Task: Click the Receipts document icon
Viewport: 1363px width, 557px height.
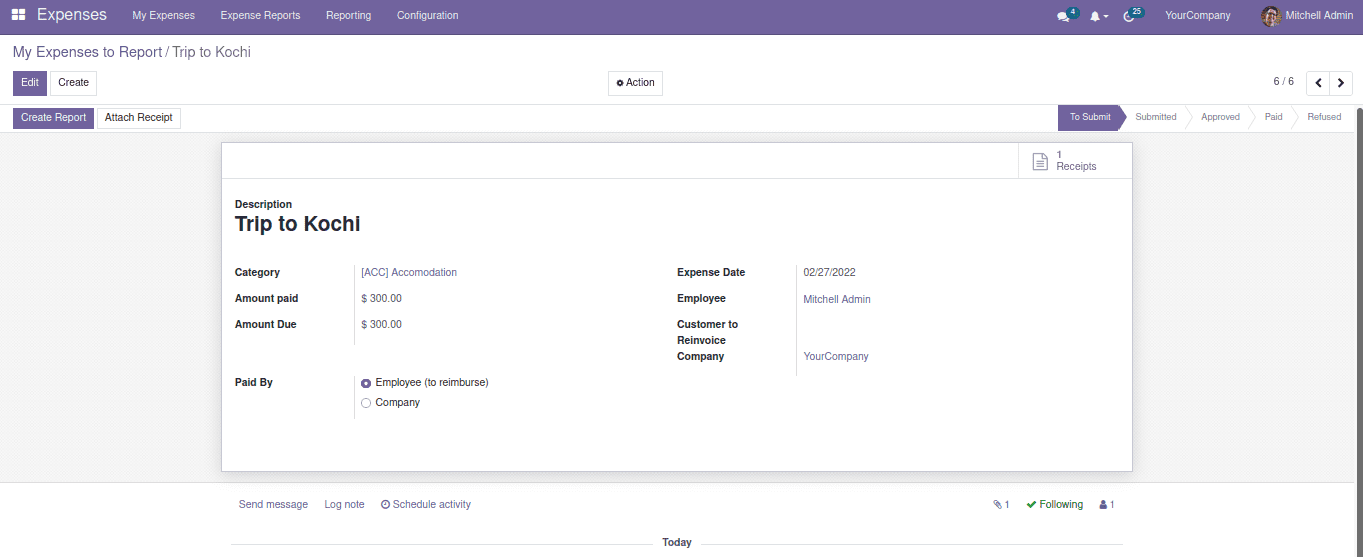Action: click(1040, 160)
